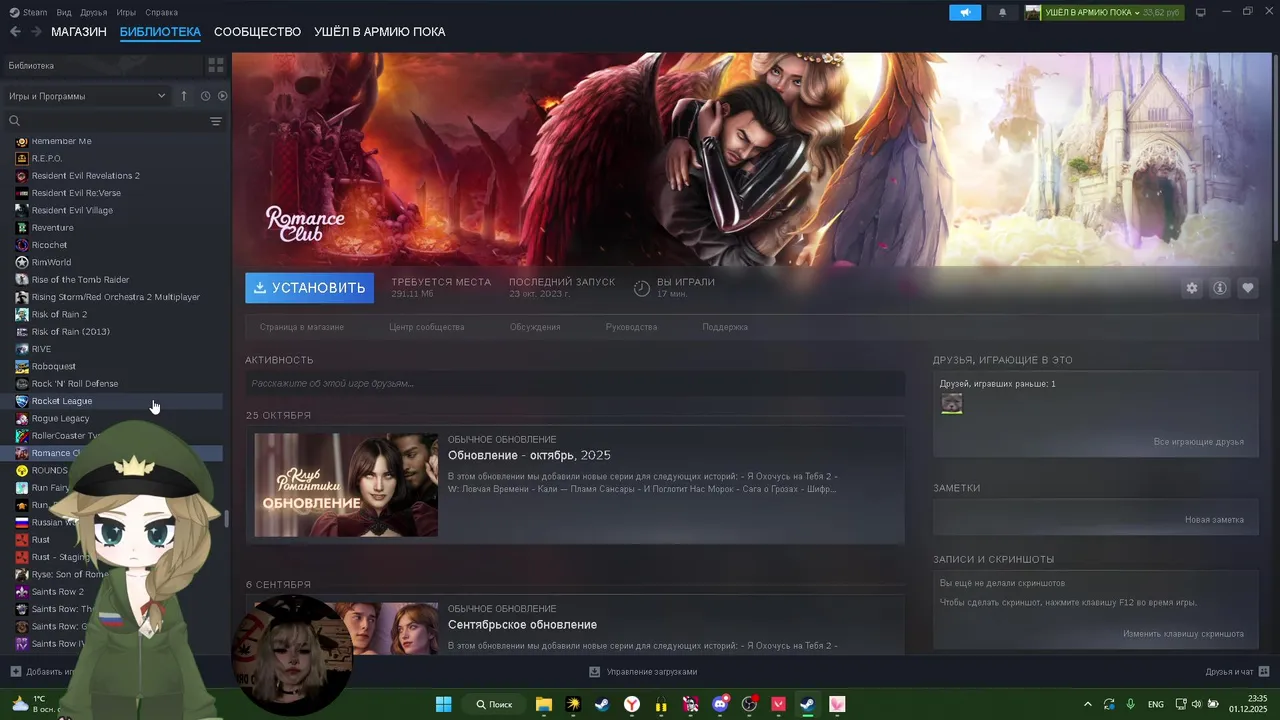Open Друзья и чат at bottom right
This screenshot has height=720, width=1280.
[x=1237, y=672]
